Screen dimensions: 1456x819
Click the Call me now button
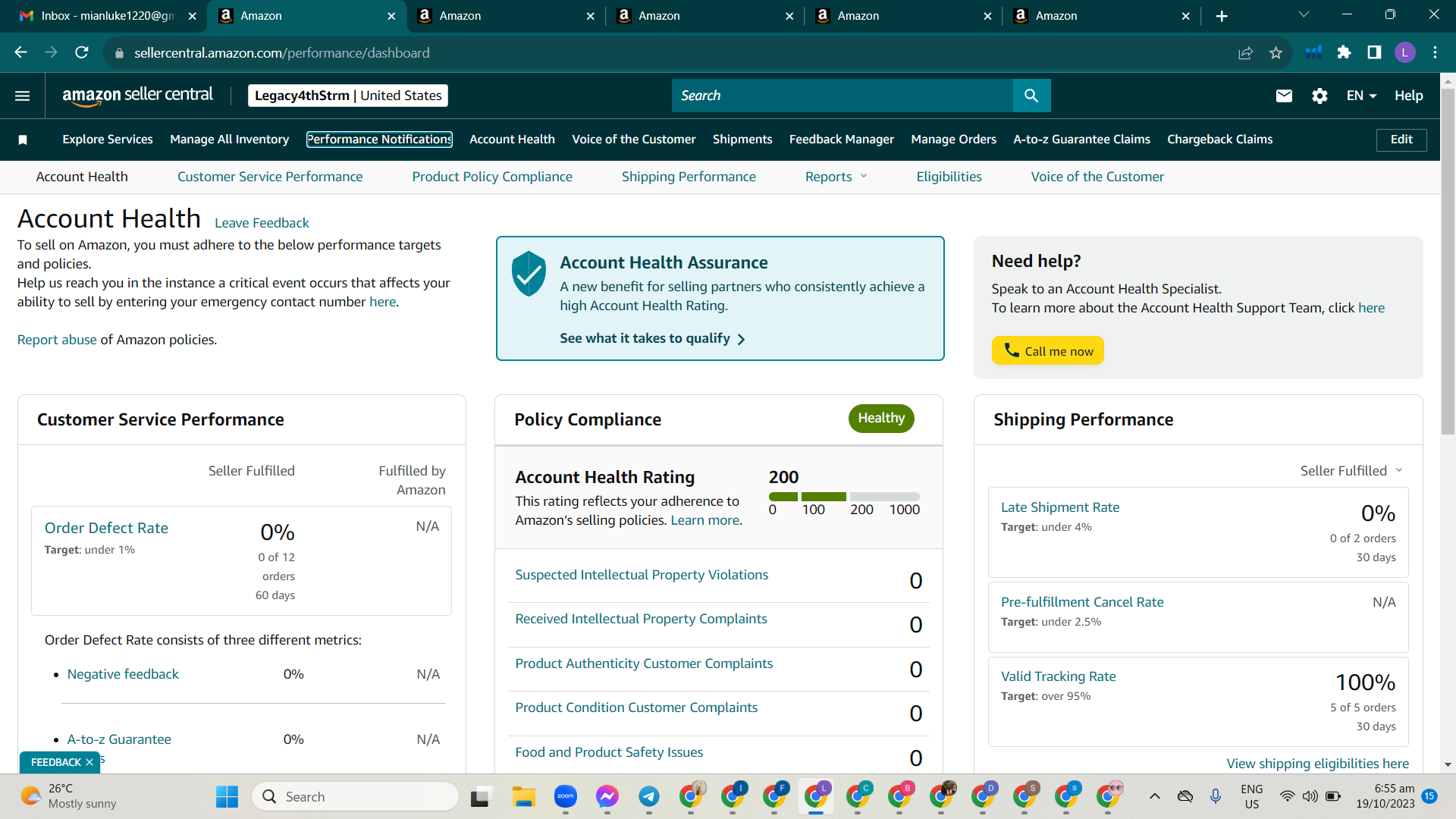coord(1047,350)
